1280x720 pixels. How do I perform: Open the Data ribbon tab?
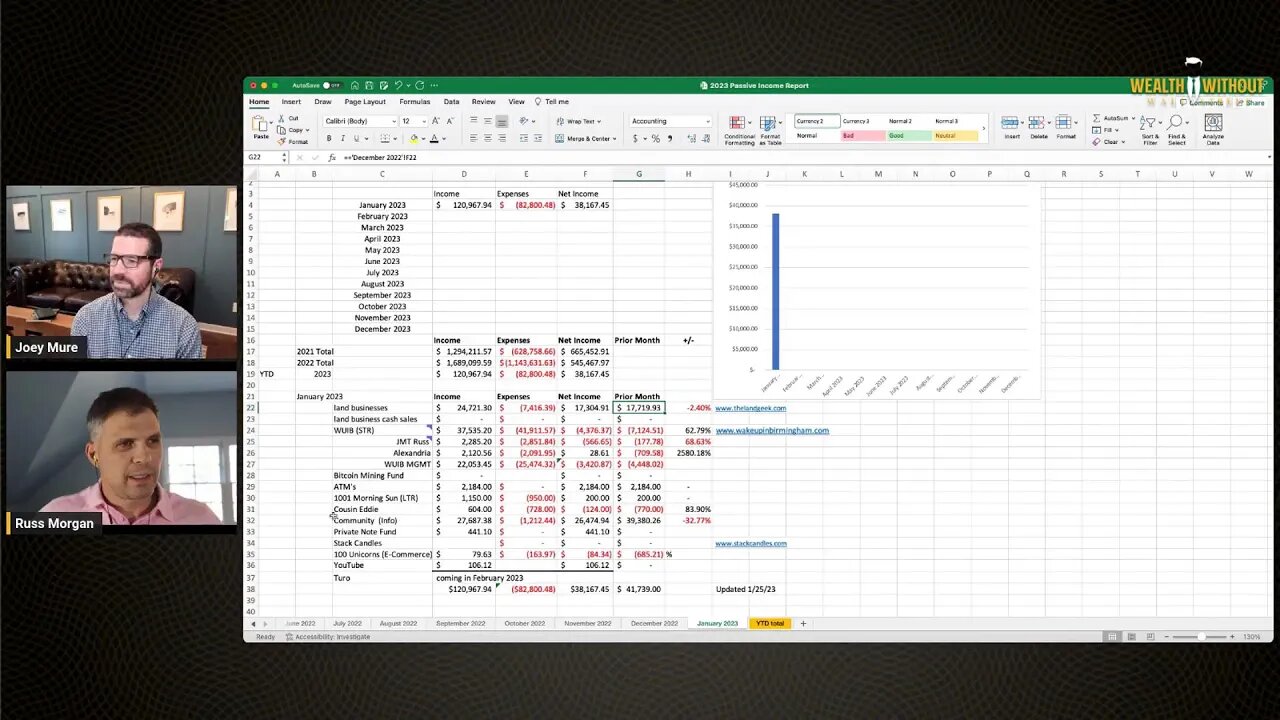coord(452,102)
